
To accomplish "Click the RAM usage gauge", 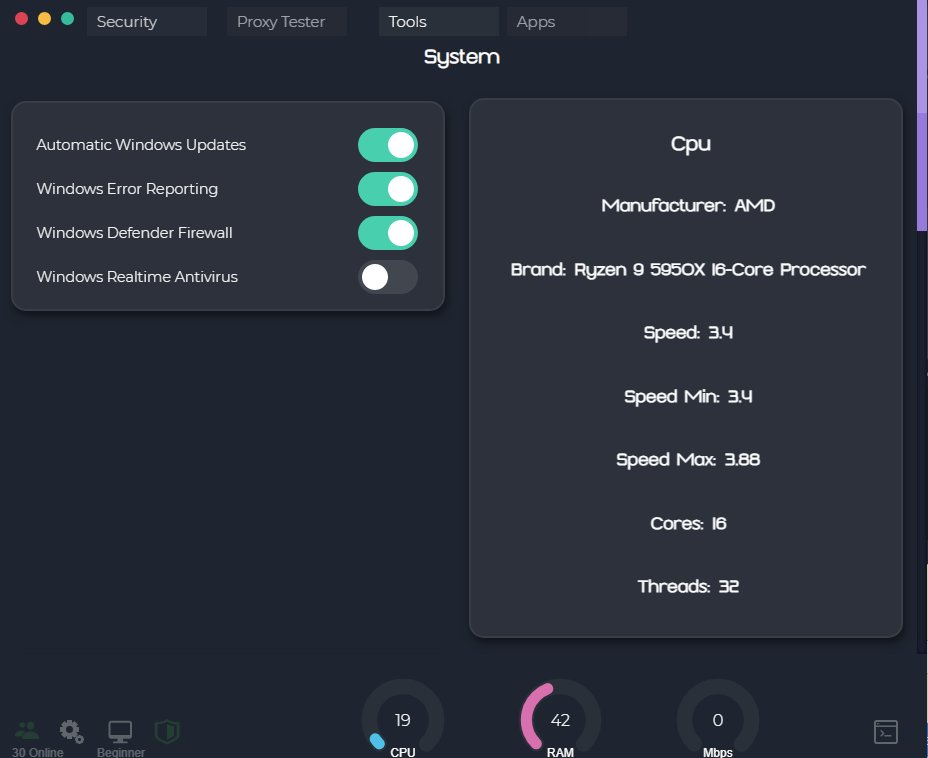I will coord(560,718).
